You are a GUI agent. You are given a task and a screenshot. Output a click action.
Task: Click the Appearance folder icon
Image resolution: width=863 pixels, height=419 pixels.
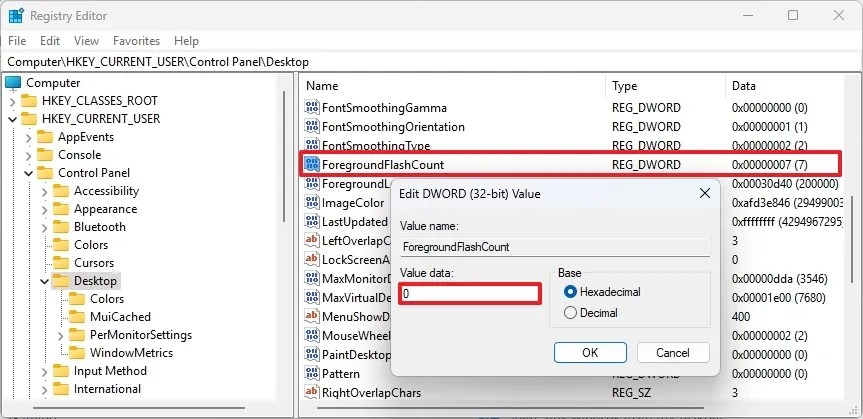coord(61,209)
